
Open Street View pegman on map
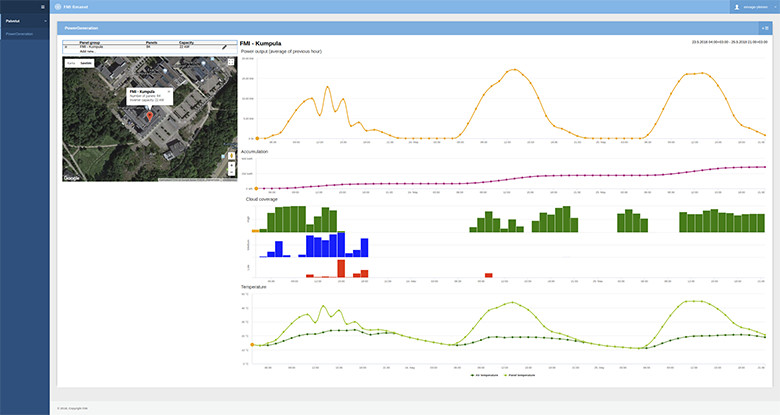tap(231, 155)
